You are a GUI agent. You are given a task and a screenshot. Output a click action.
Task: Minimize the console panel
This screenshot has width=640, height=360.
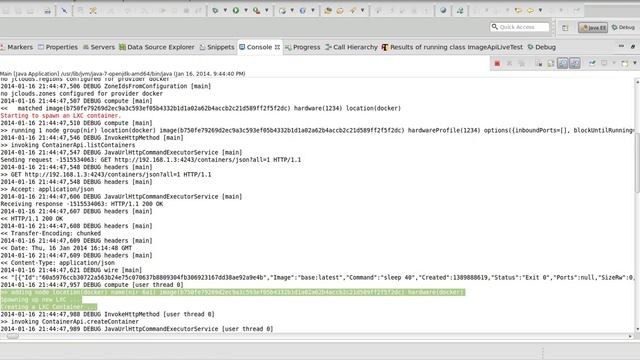(x=621, y=47)
